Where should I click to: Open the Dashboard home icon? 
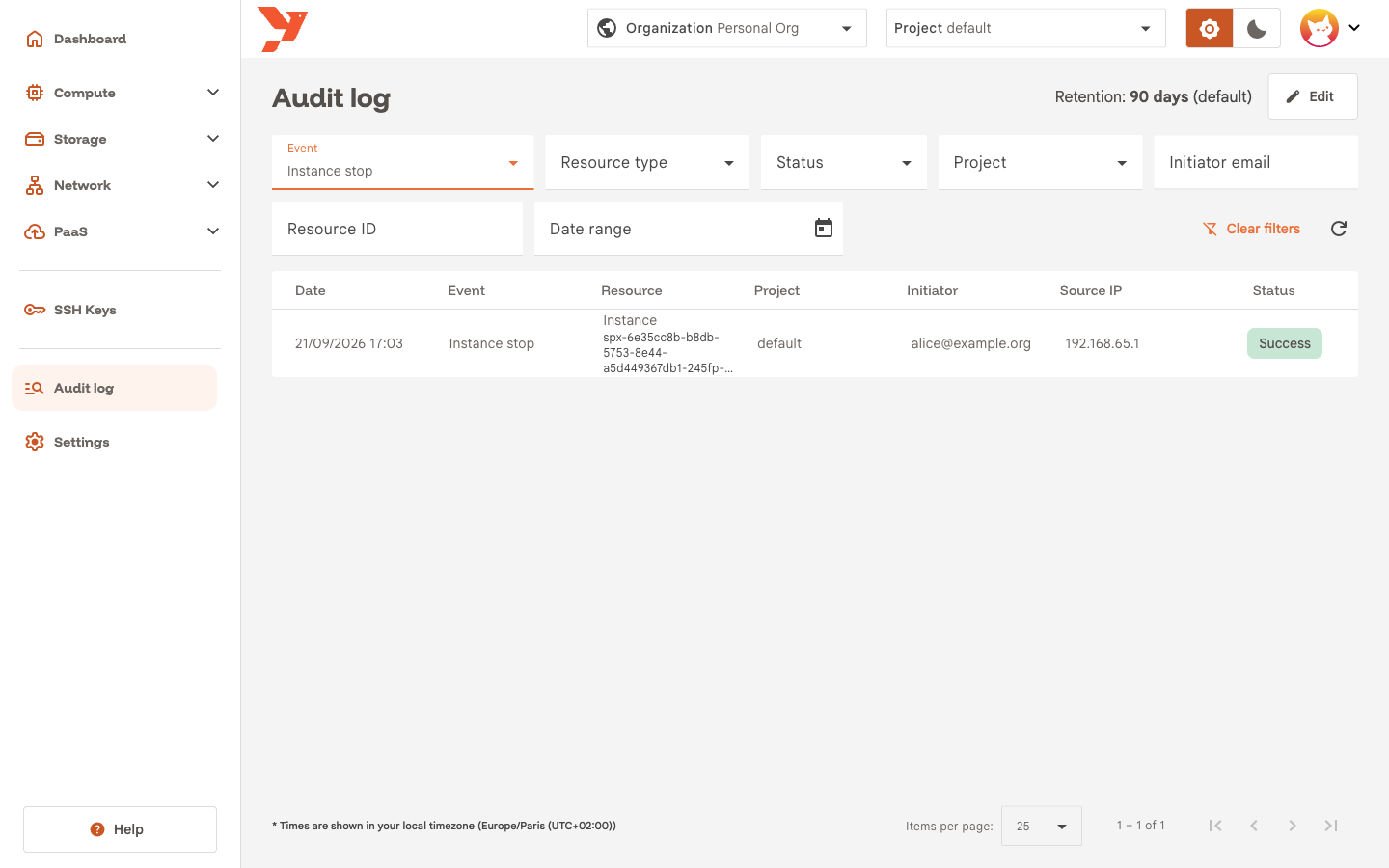tap(35, 39)
